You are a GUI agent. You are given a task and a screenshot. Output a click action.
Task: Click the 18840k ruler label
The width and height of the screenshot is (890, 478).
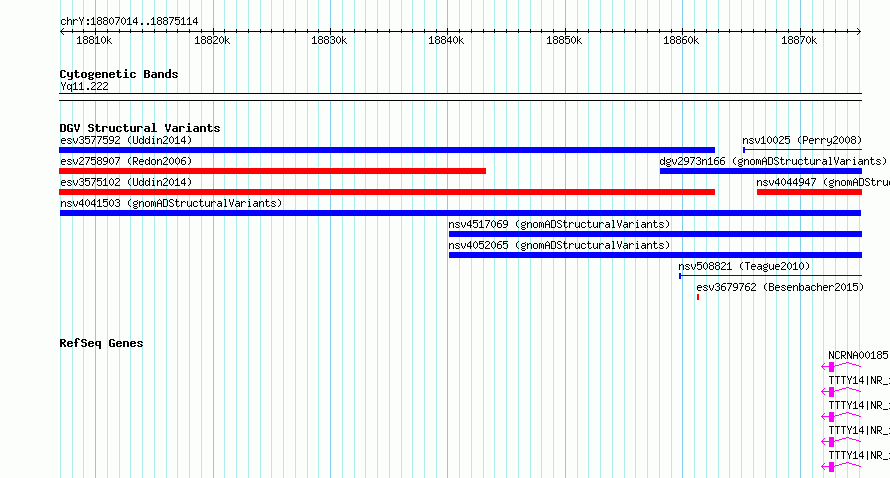tap(446, 40)
